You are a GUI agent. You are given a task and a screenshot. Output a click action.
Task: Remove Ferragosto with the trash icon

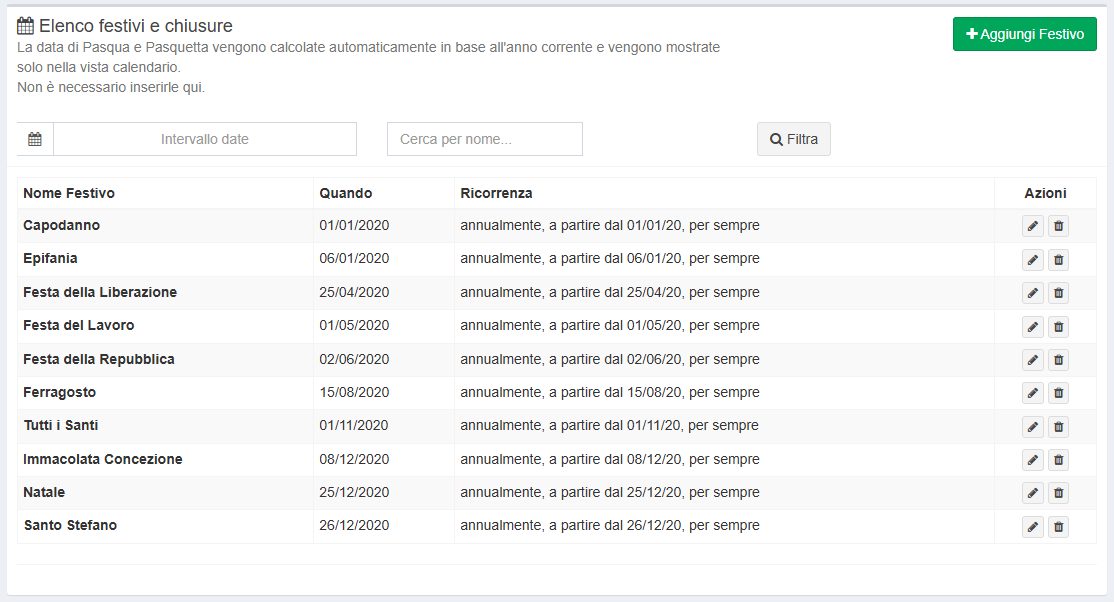coord(1059,393)
